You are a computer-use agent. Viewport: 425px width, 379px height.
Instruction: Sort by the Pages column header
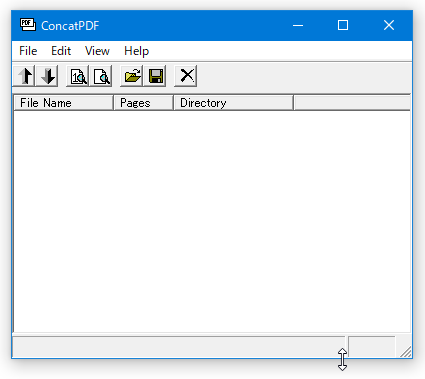[x=144, y=103]
